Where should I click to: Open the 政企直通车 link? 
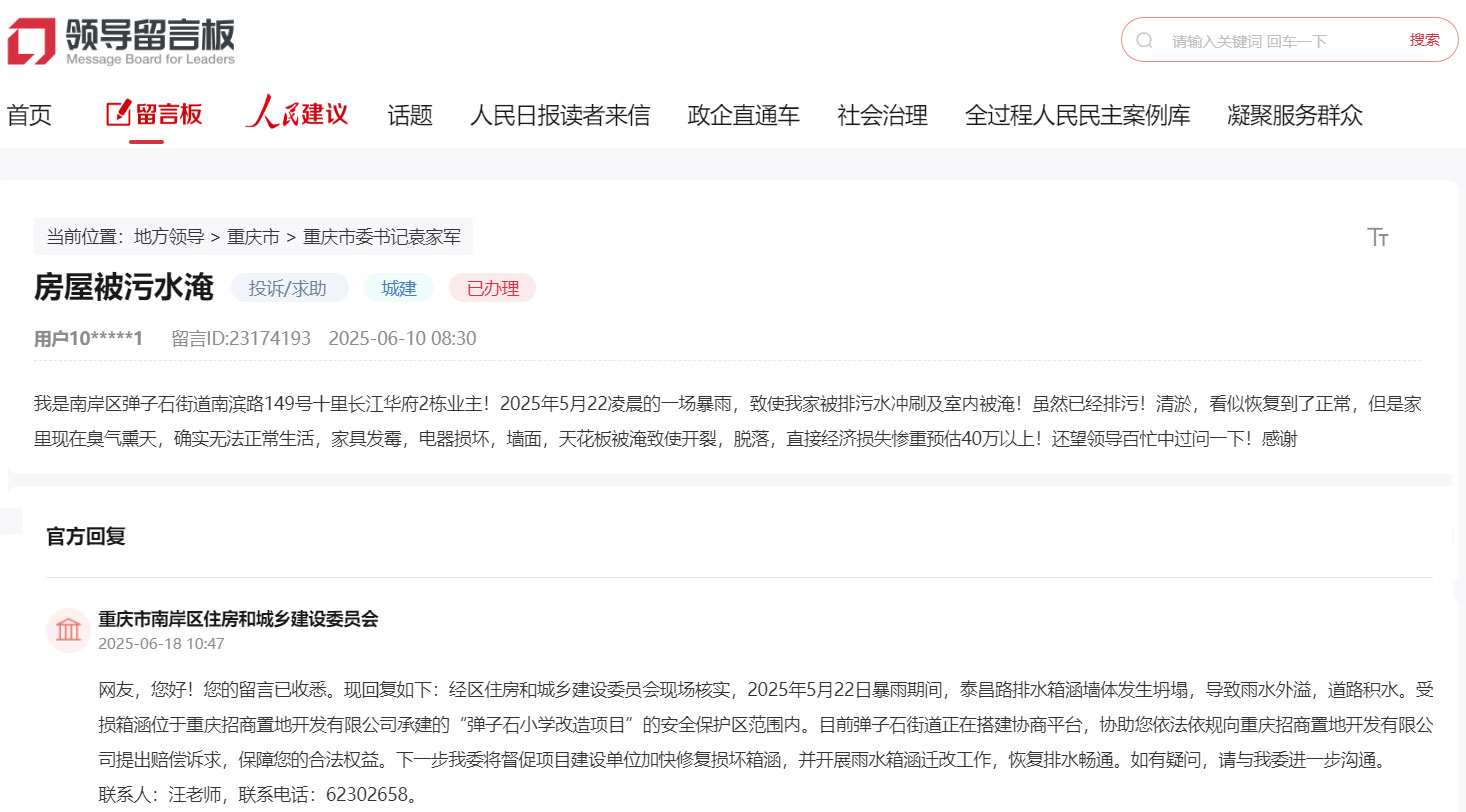tap(743, 115)
